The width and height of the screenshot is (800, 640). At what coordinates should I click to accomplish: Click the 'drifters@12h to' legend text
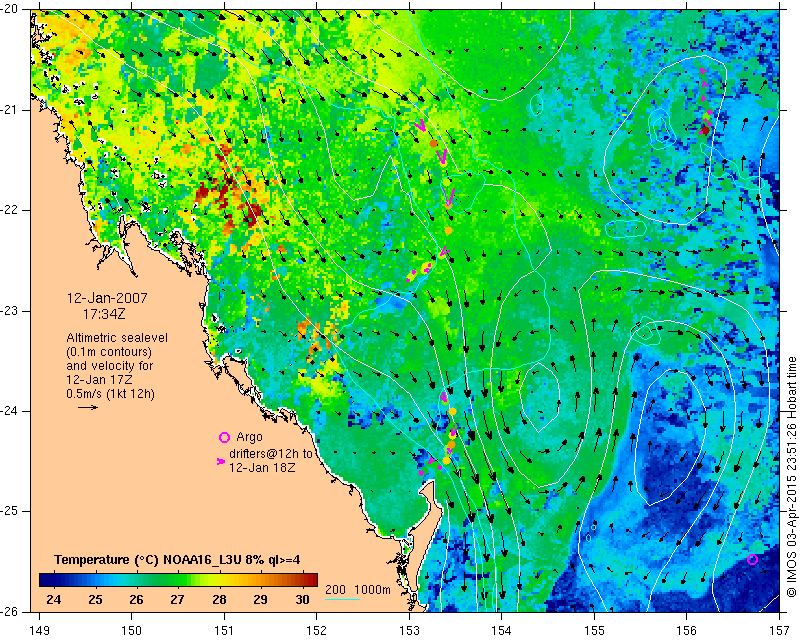click(270, 453)
